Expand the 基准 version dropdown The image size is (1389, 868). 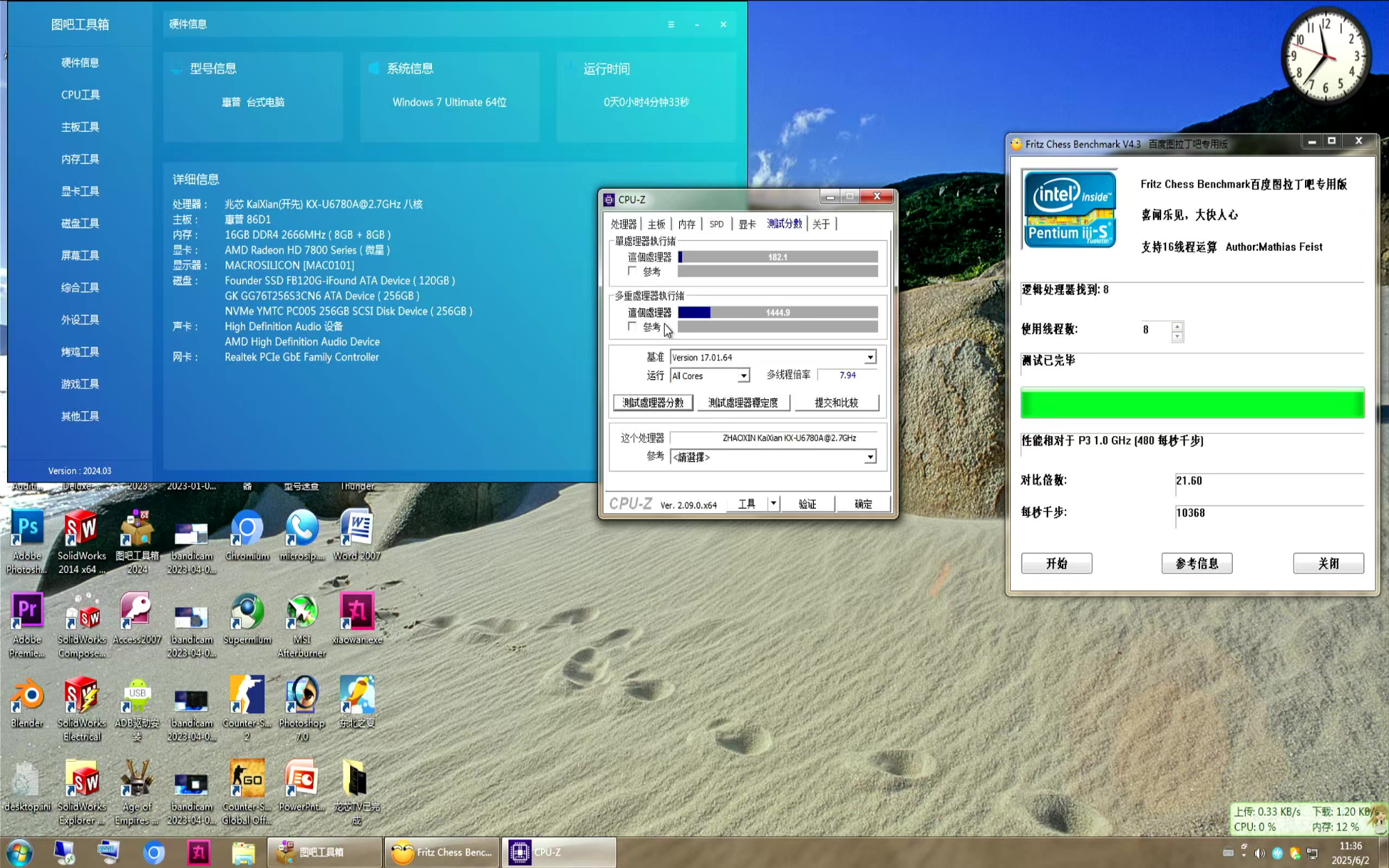coord(870,357)
